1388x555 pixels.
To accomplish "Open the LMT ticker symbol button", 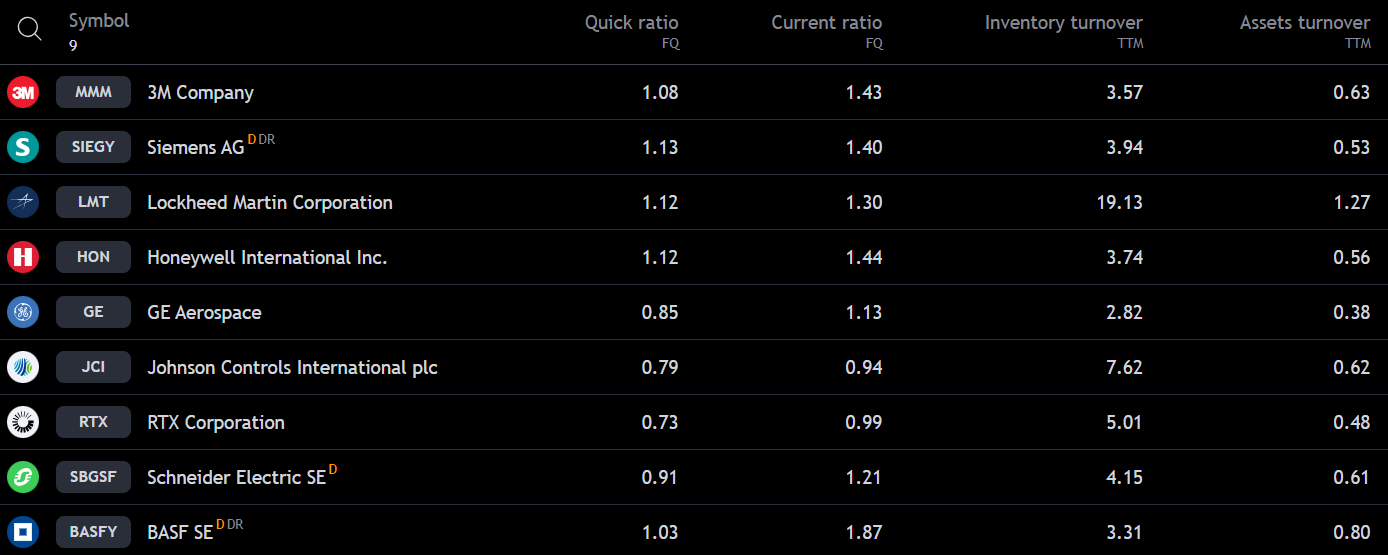I will pos(94,203).
